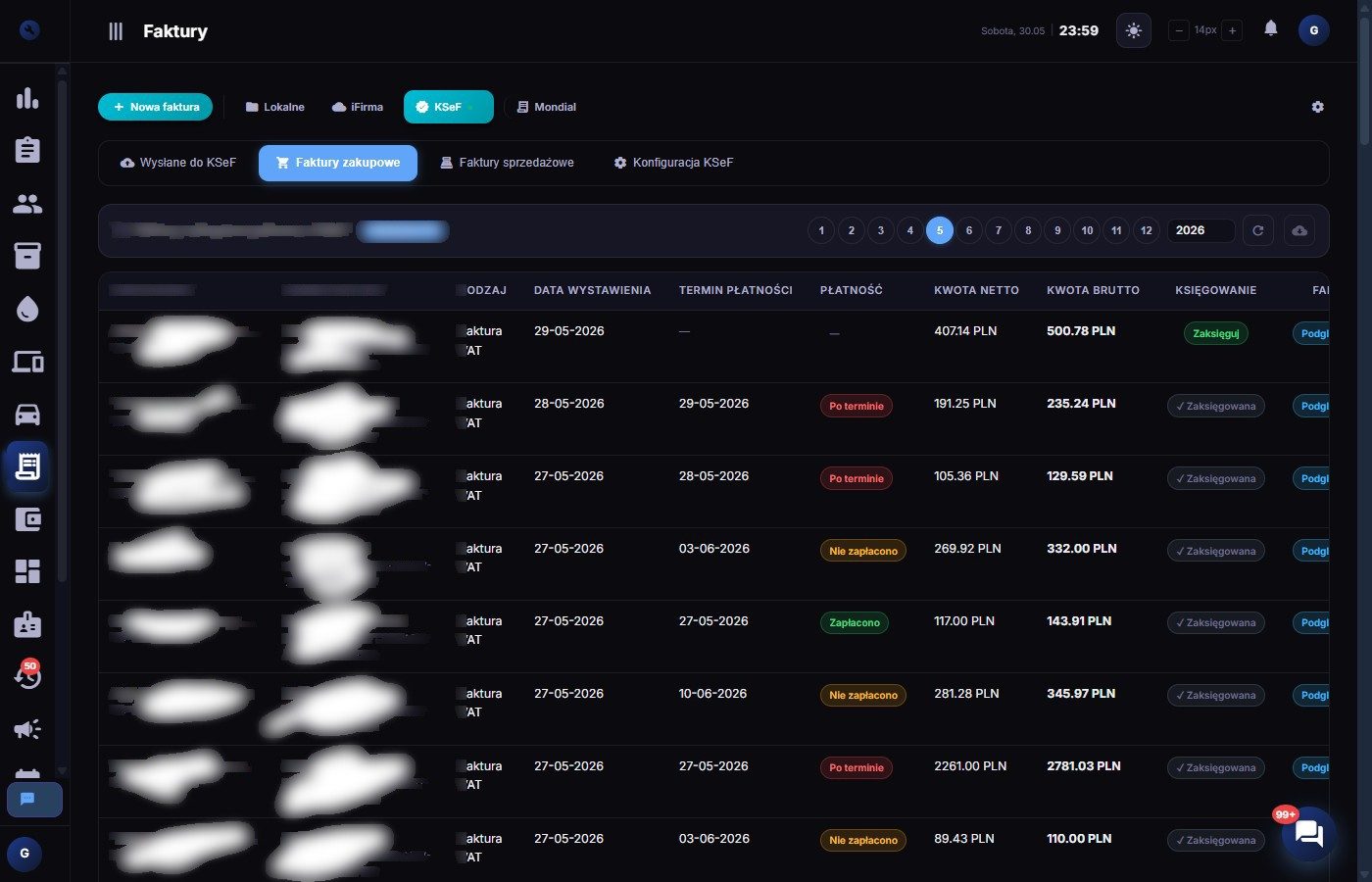Open the dashboard grid sidebar icon
1372x882 pixels.
point(27,572)
